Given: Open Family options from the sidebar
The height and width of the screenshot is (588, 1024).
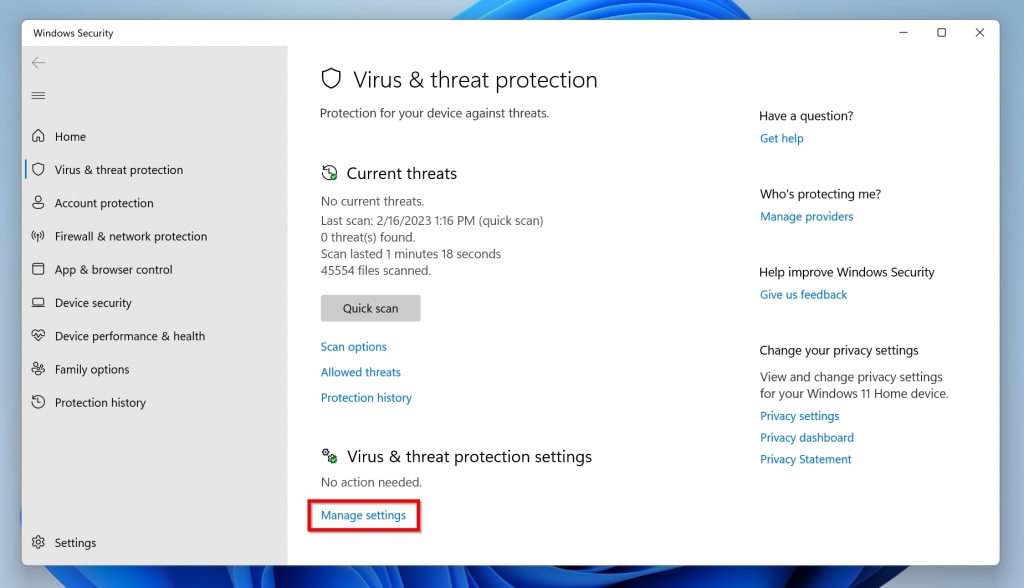Looking at the screenshot, I should tap(91, 369).
